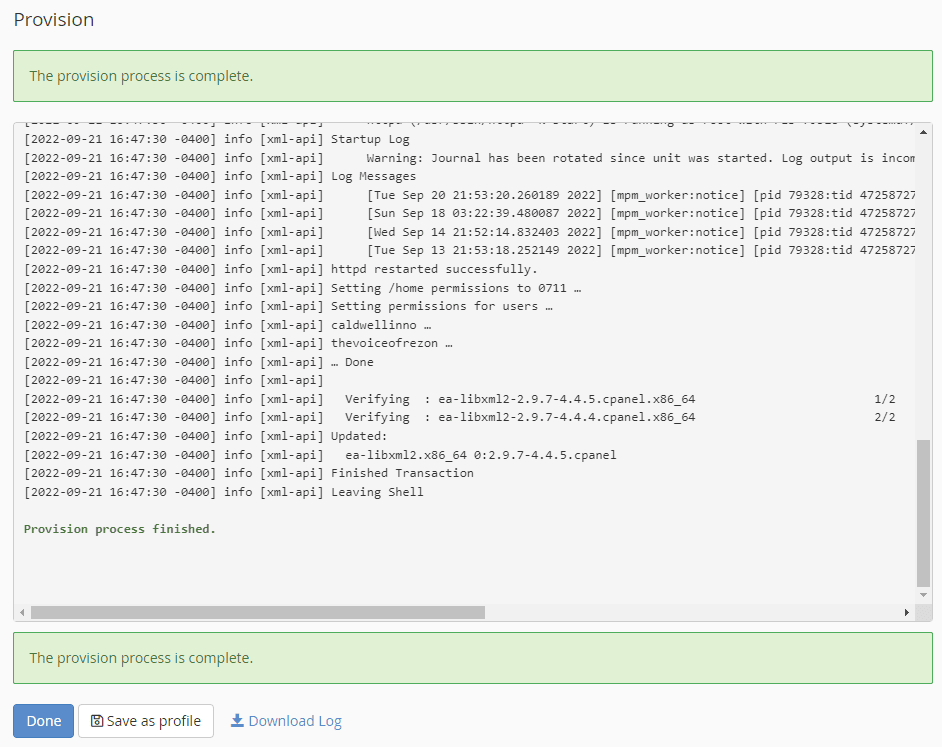This screenshot has height=747, width=942.
Task: Open the Download Log link
Action: pyautogui.click(x=286, y=721)
